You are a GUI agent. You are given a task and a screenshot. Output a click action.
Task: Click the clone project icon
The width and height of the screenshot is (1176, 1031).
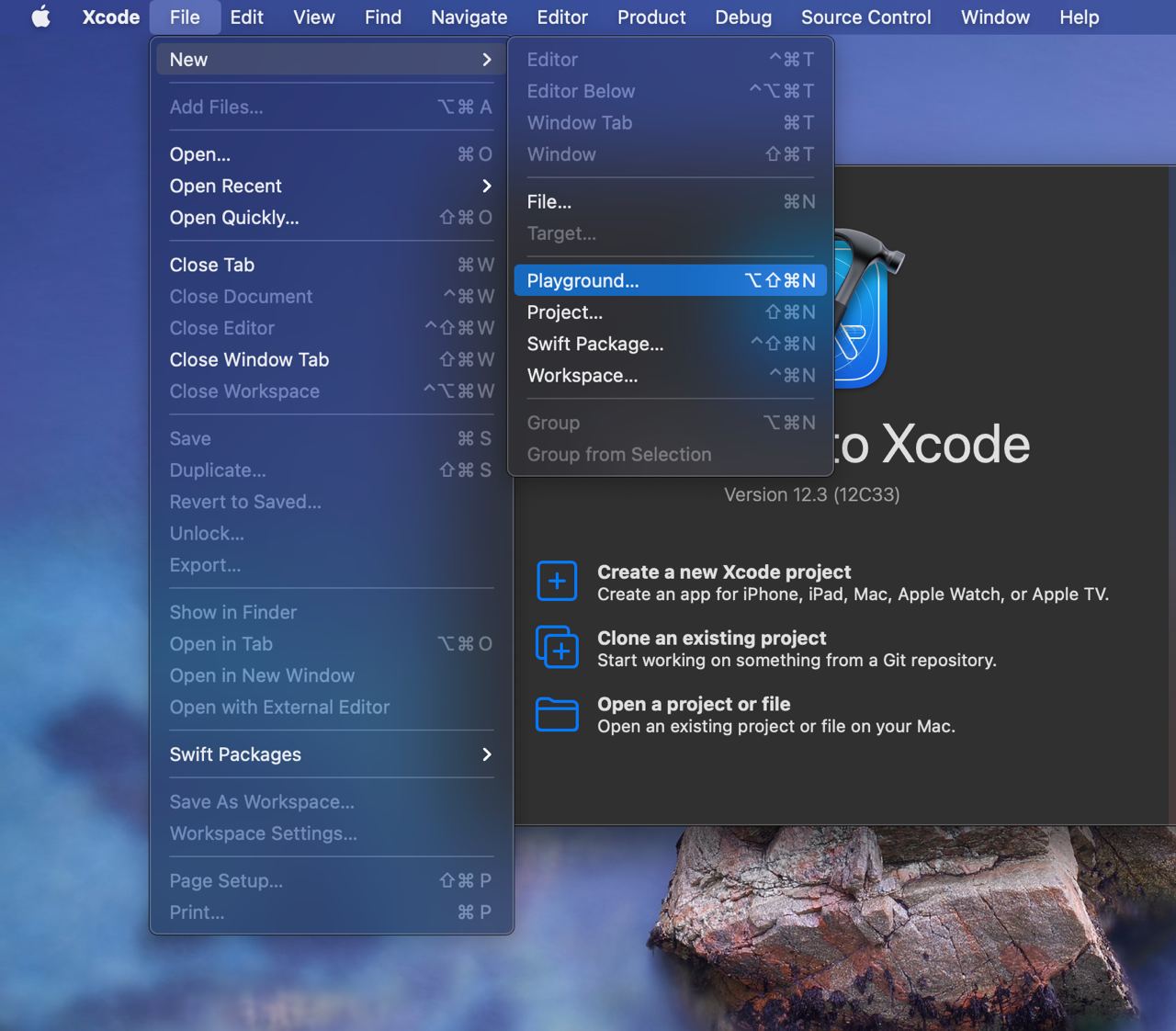[557, 647]
